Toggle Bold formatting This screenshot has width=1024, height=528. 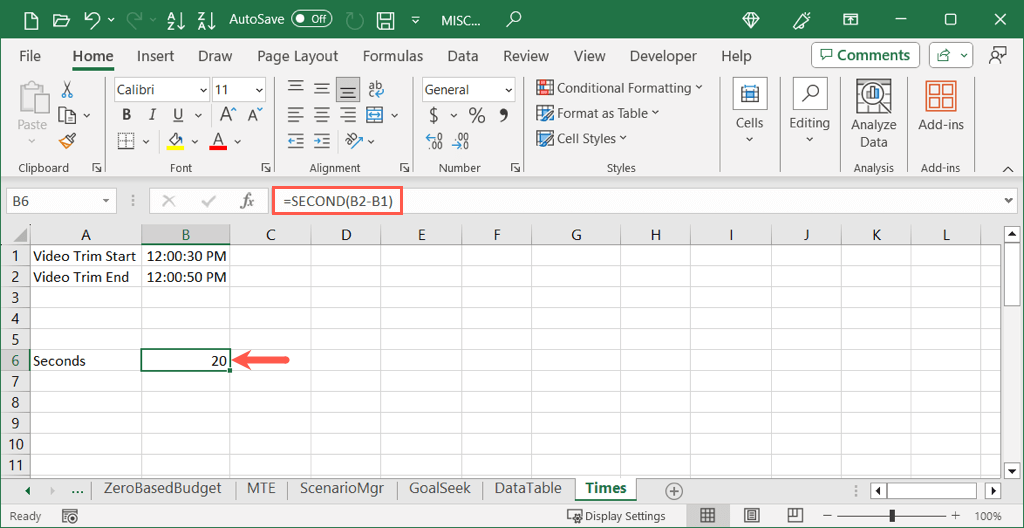click(127, 115)
